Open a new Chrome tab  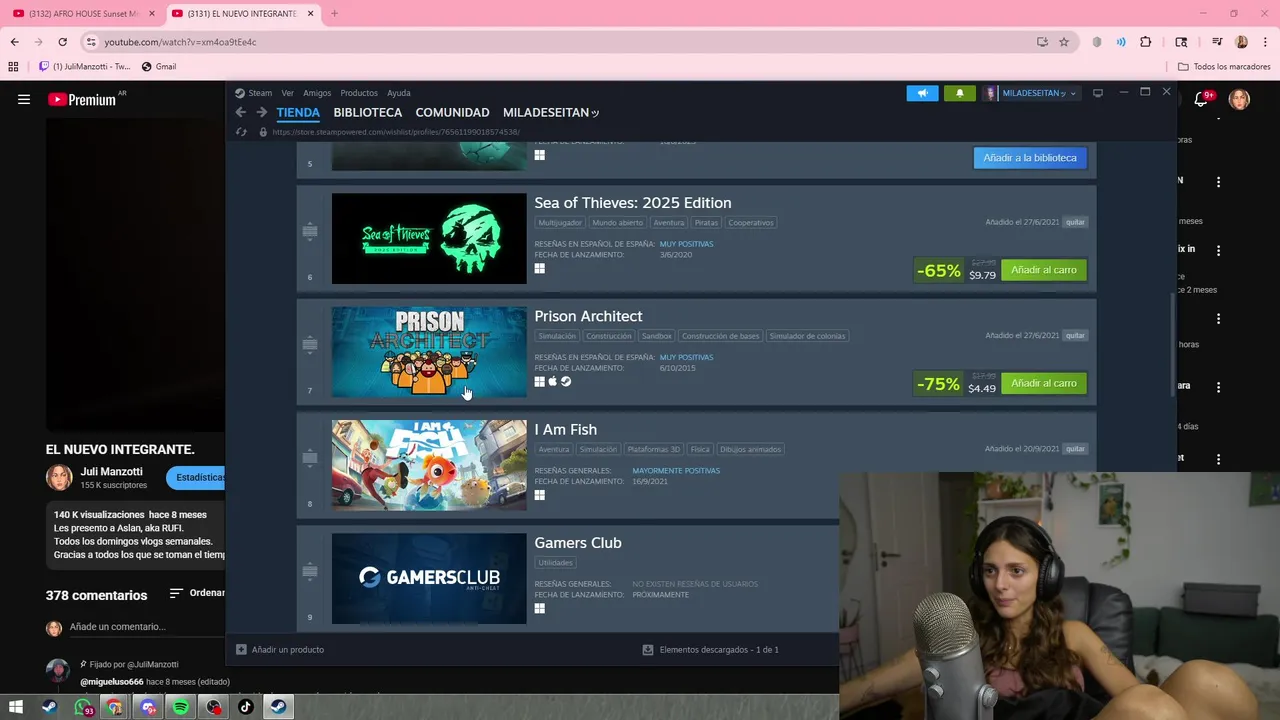(334, 14)
